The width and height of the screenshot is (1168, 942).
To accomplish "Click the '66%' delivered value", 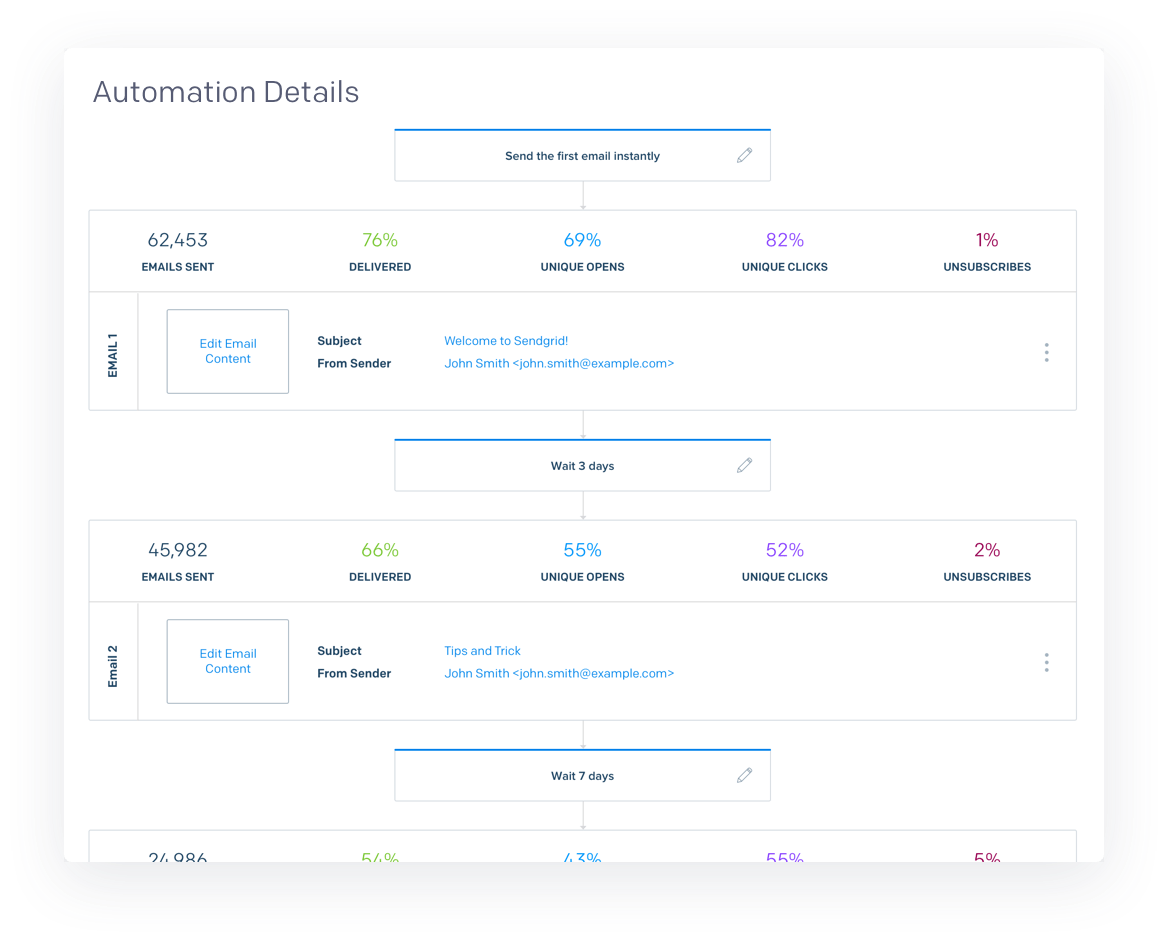I will (x=380, y=550).
